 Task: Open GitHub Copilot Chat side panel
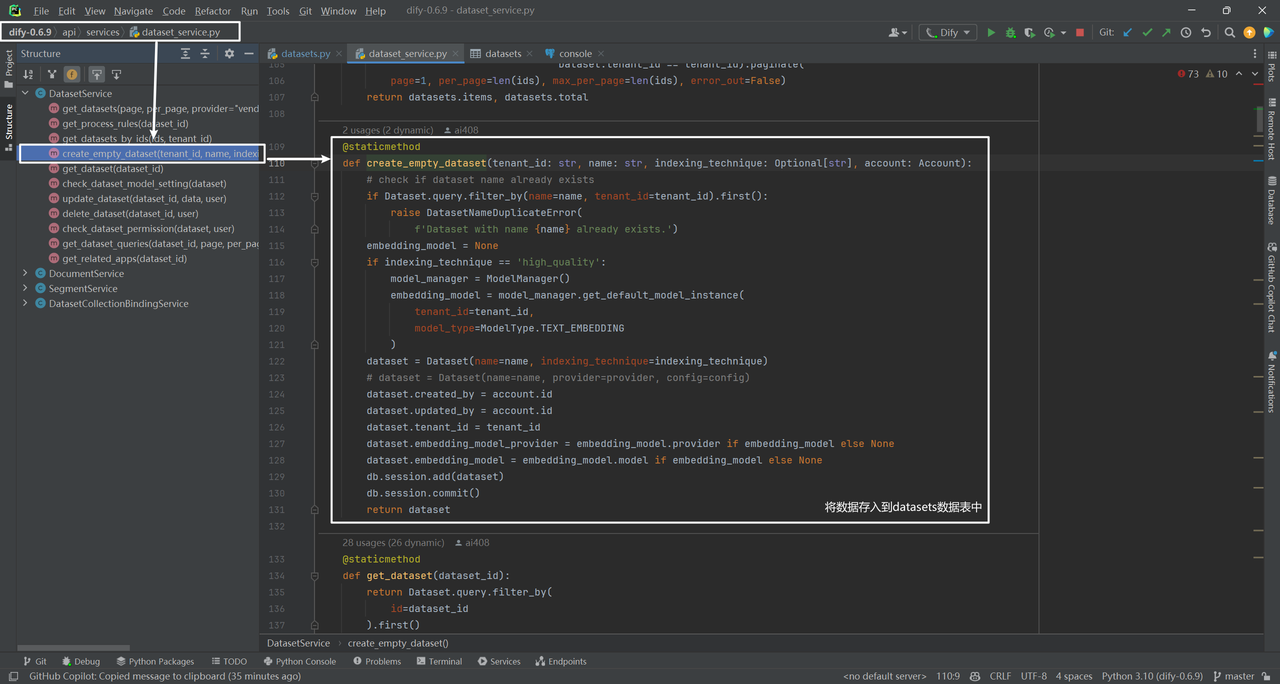pos(1272,288)
